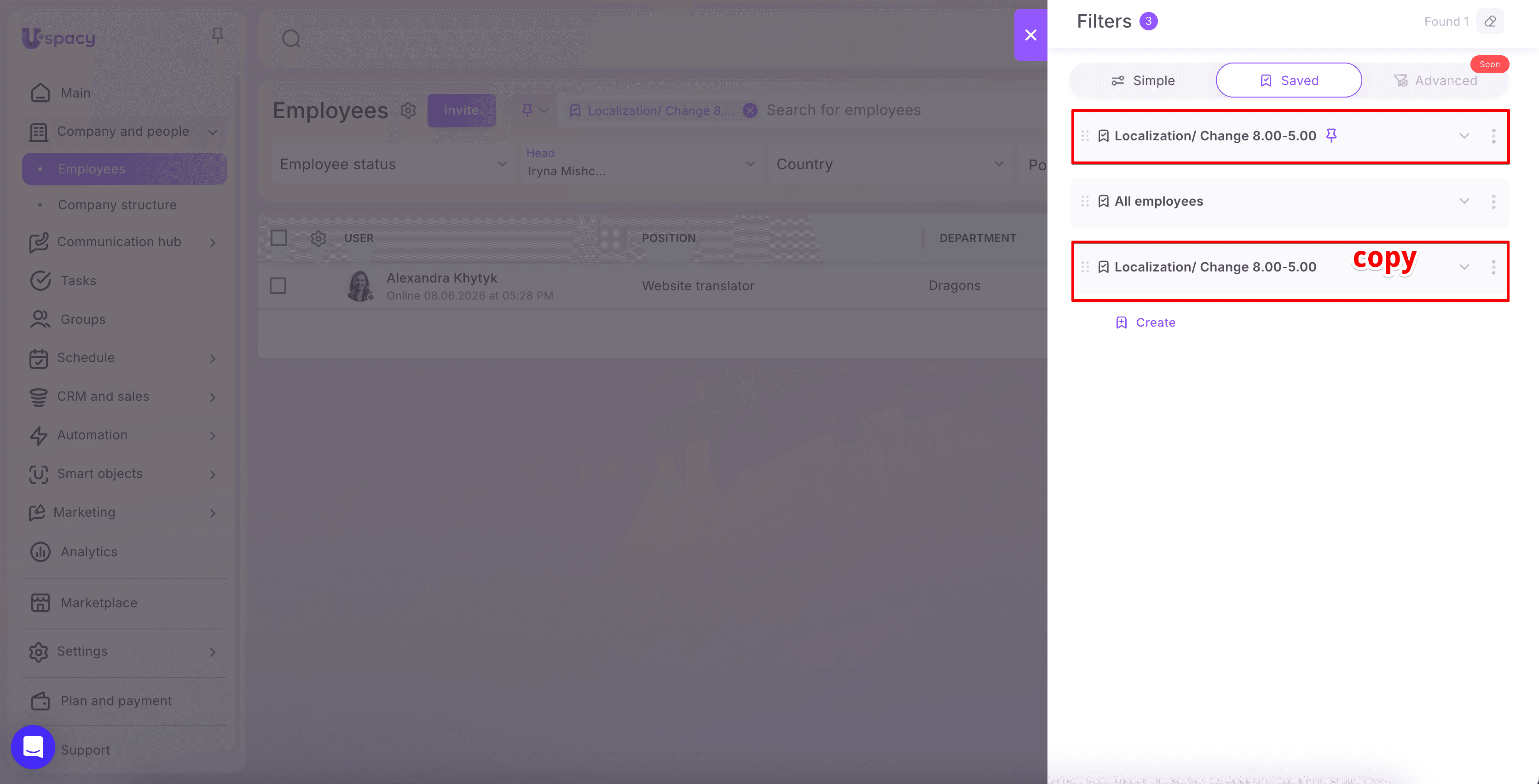This screenshot has width=1539, height=784.
Task: Open Alexandra Khytyk's profile name
Action: pos(441,277)
